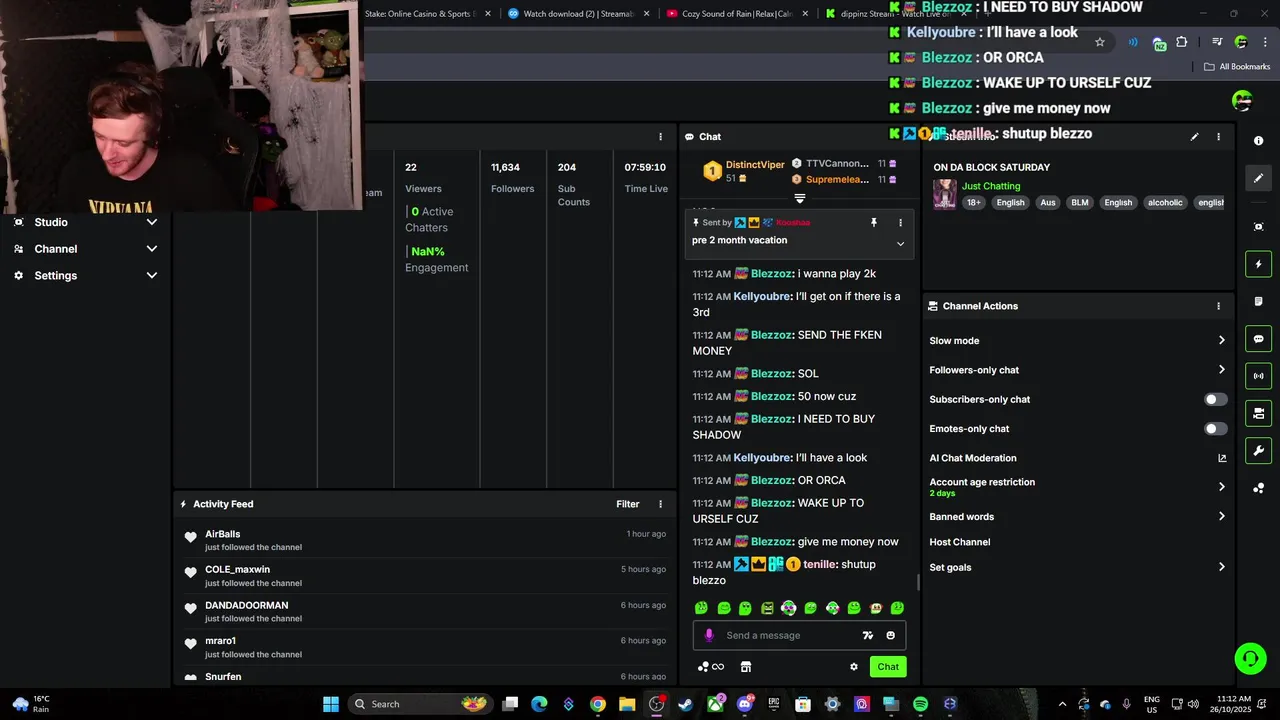The width and height of the screenshot is (1280, 720).
Task: Click green headset support button
Action: (1250, 658)
